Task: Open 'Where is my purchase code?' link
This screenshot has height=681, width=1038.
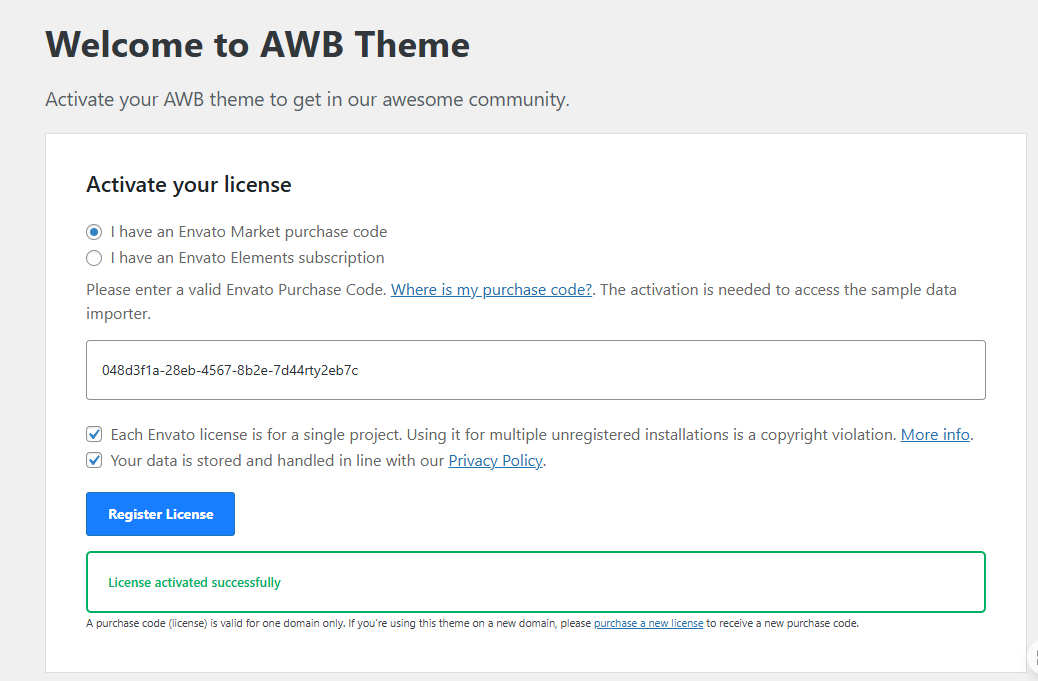Action: [x=491, y=290]
